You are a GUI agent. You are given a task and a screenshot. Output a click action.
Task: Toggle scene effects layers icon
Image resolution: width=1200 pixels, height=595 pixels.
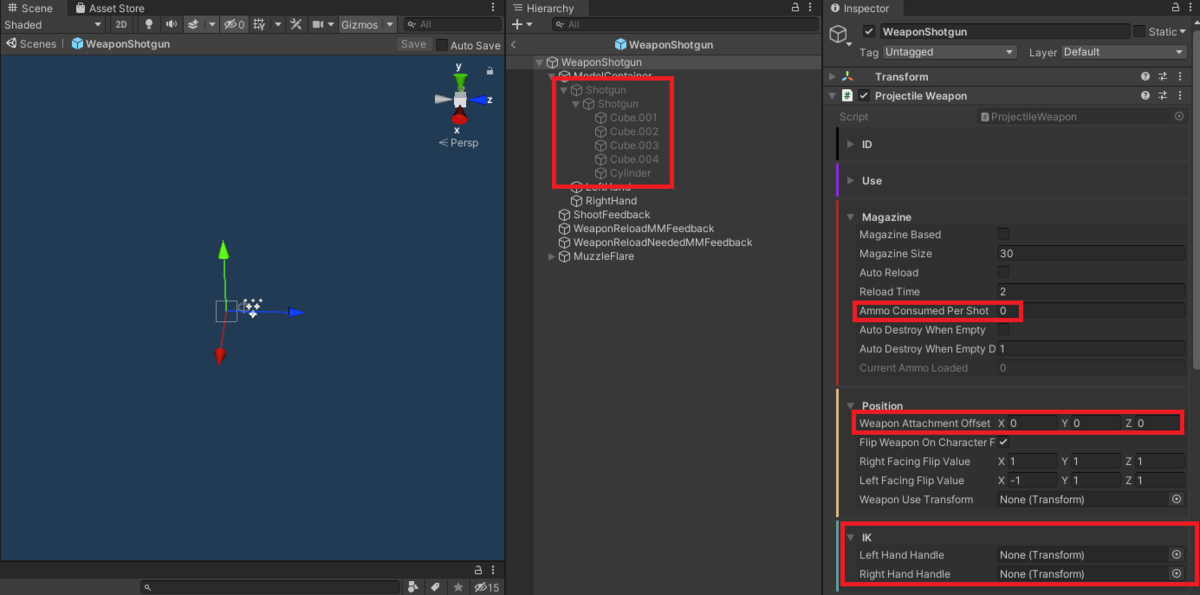[x=194, y=24]
